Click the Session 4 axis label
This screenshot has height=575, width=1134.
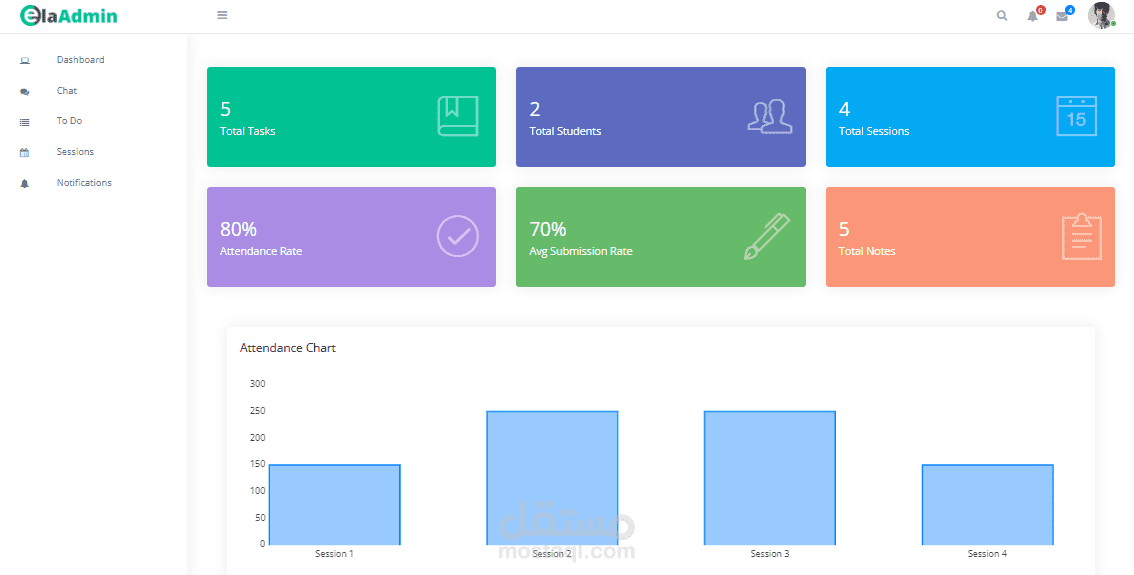pyautogui.click(x=987, y=554)
